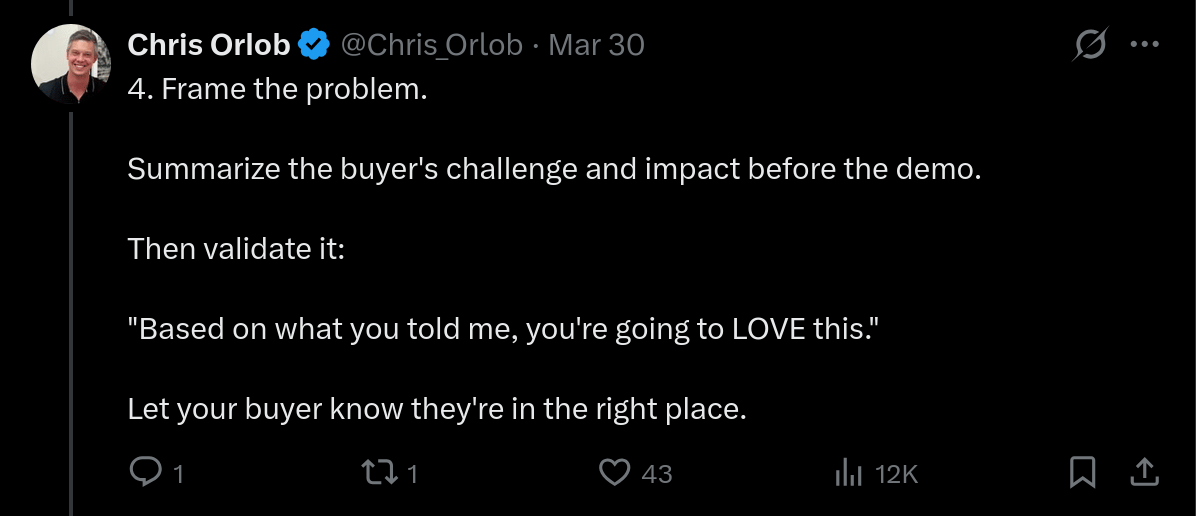Viewport: 1196px width, 516px height.
Task: Click the reply count number 1
Action: tap(179, 473)
